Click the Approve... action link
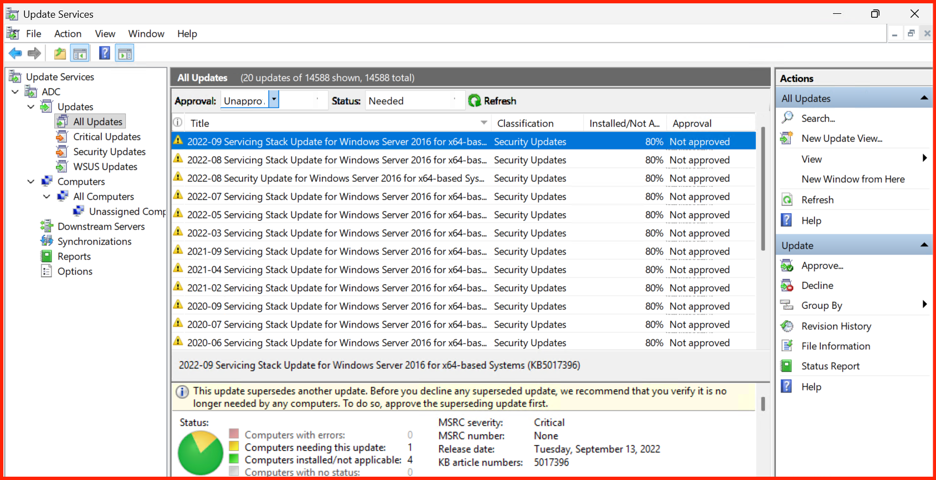Screen dimensions: 936x480 pos(822,266)
